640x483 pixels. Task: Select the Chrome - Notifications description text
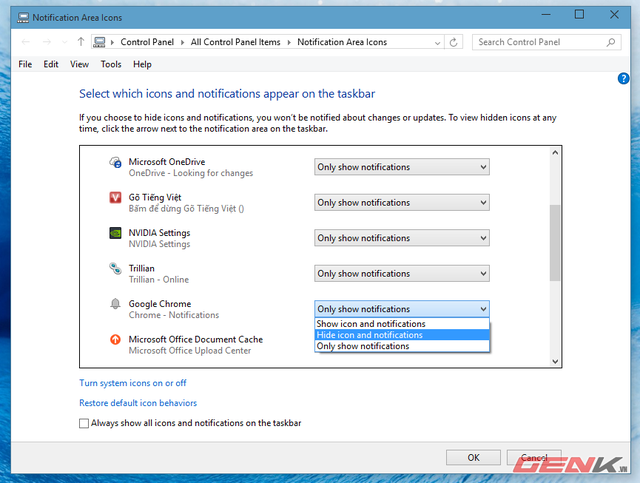[174, 315]
